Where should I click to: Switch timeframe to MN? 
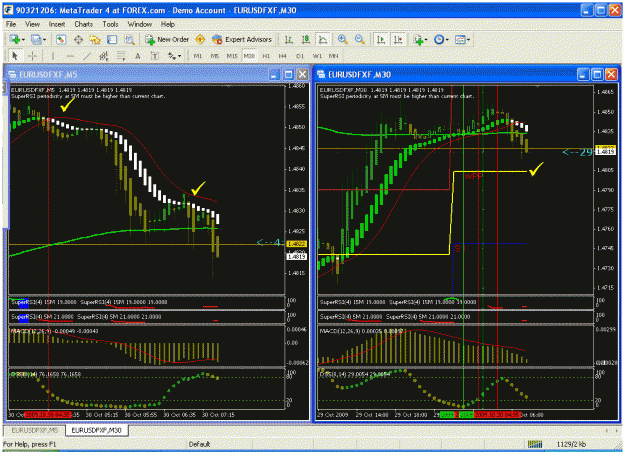334,56
